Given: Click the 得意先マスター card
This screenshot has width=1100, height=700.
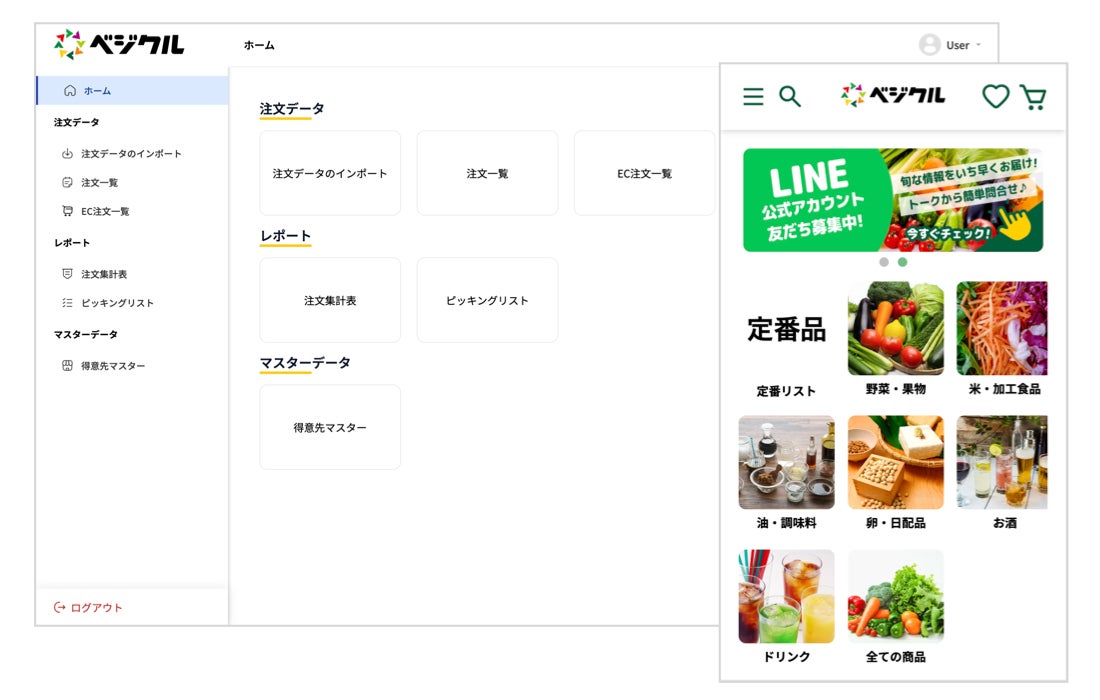Looking at the screenshot, I should coord(330,427).
